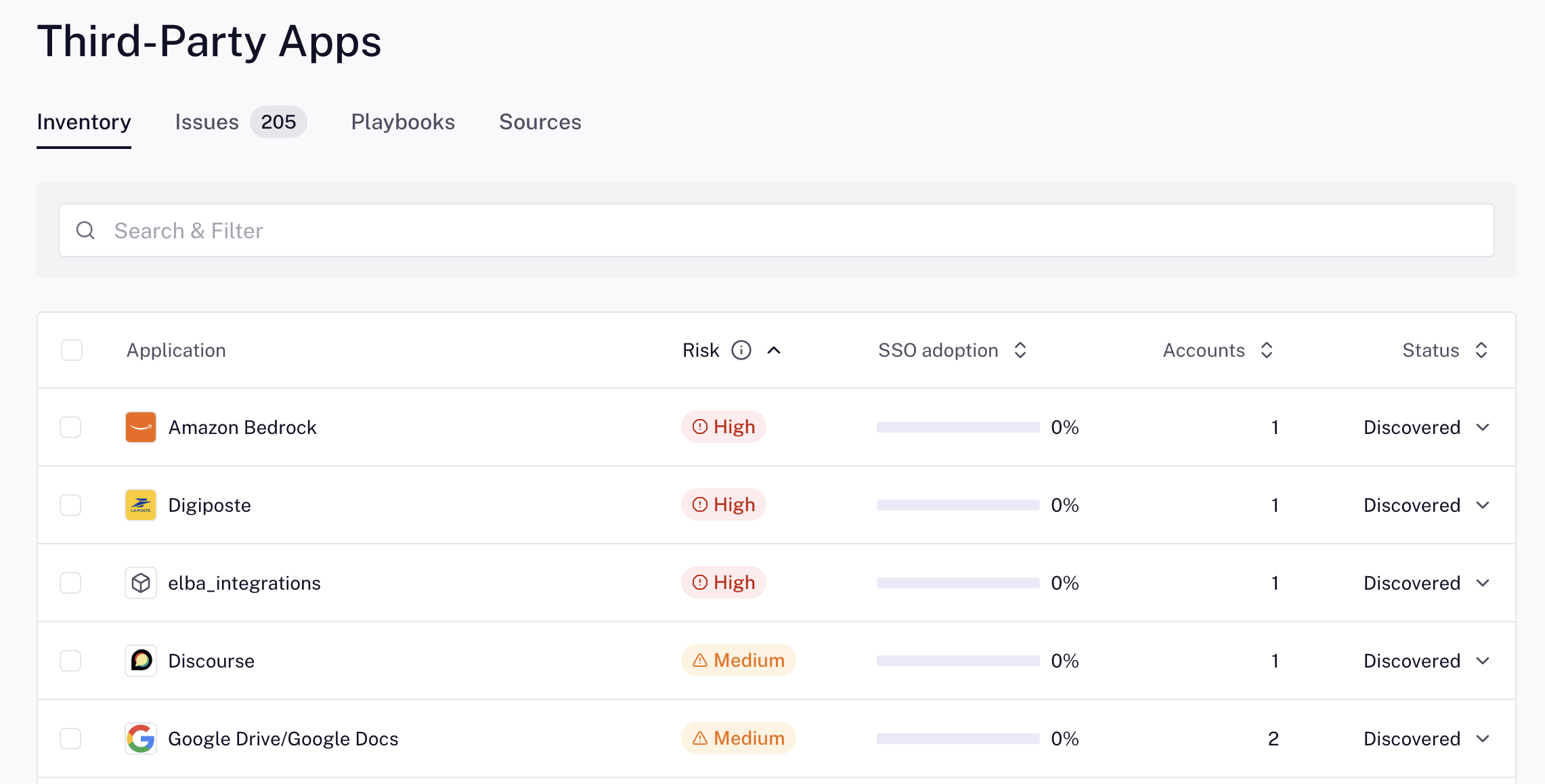Check the Discourse row checkbox
This screenshot has height=784, width=1545.
[70, 661]
